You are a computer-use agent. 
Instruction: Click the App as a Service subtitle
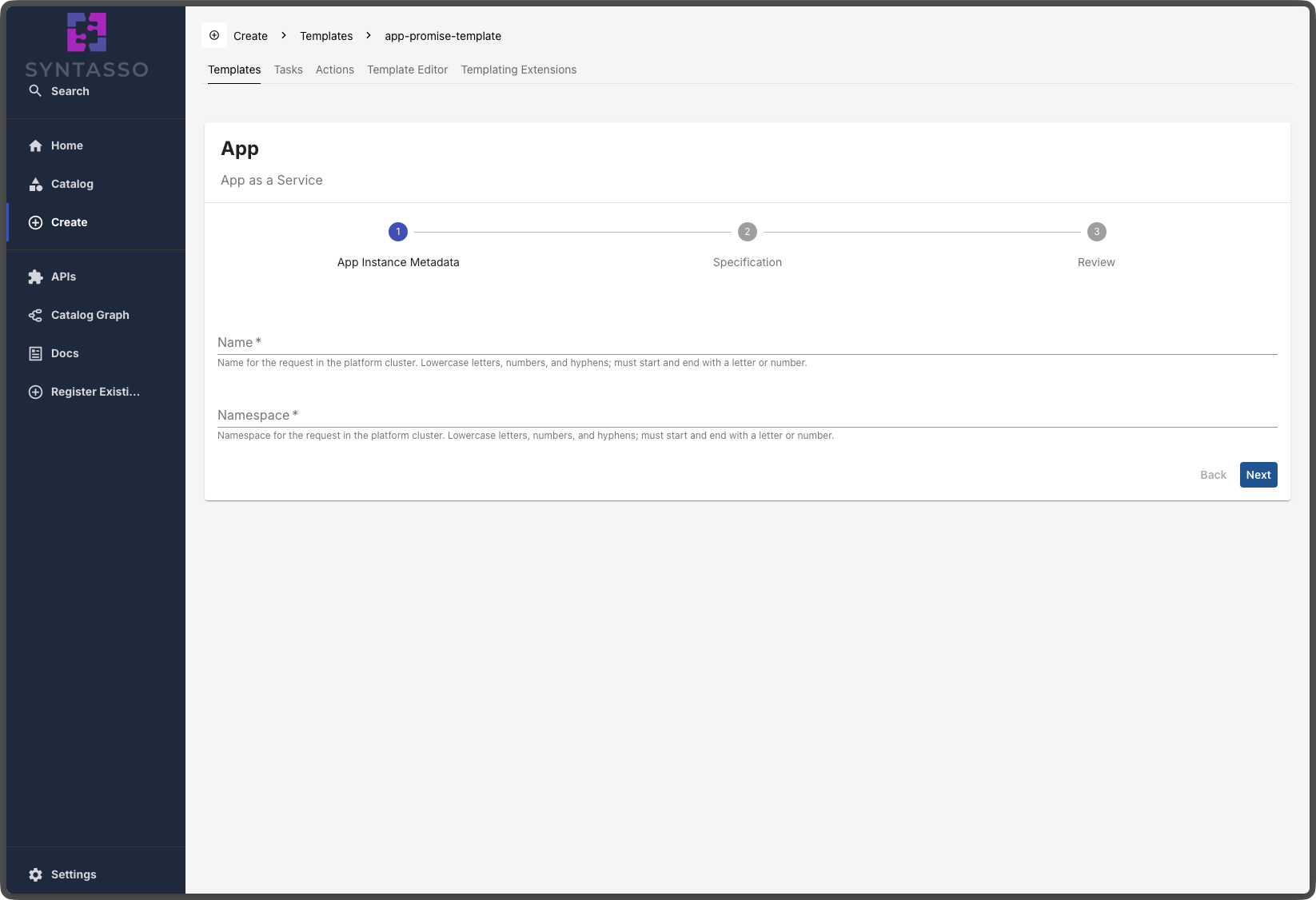tap(272, 180)
